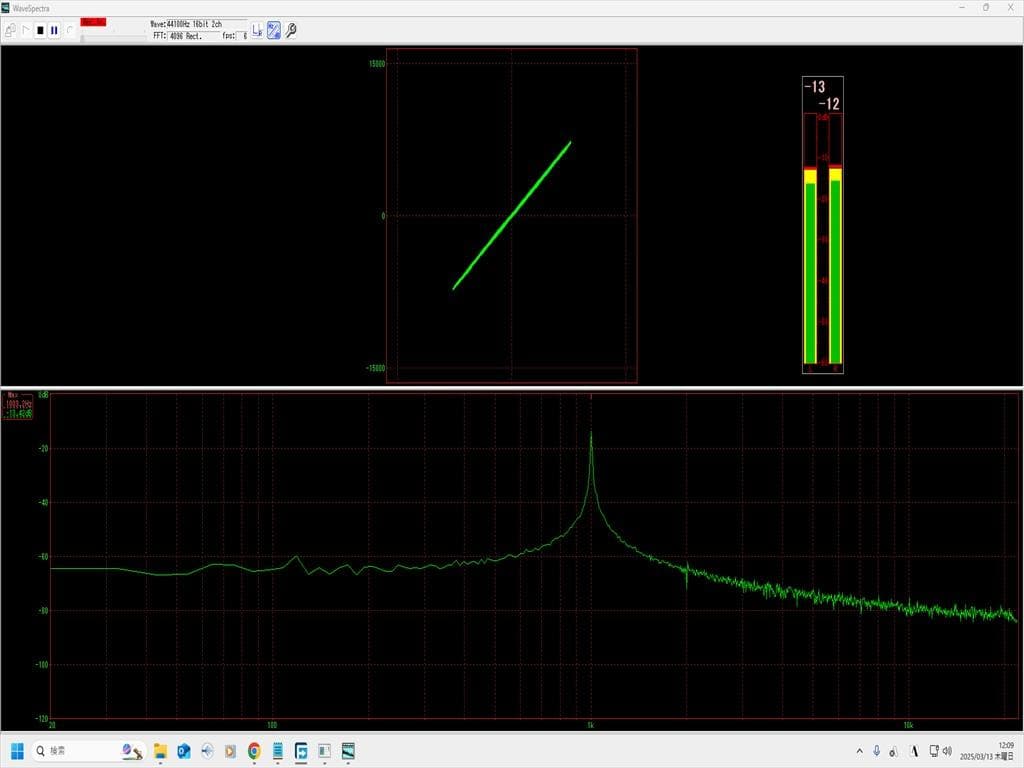Click the stop button in the toolbar
This screenshot has width=1024, height=768.
(40, 30)
